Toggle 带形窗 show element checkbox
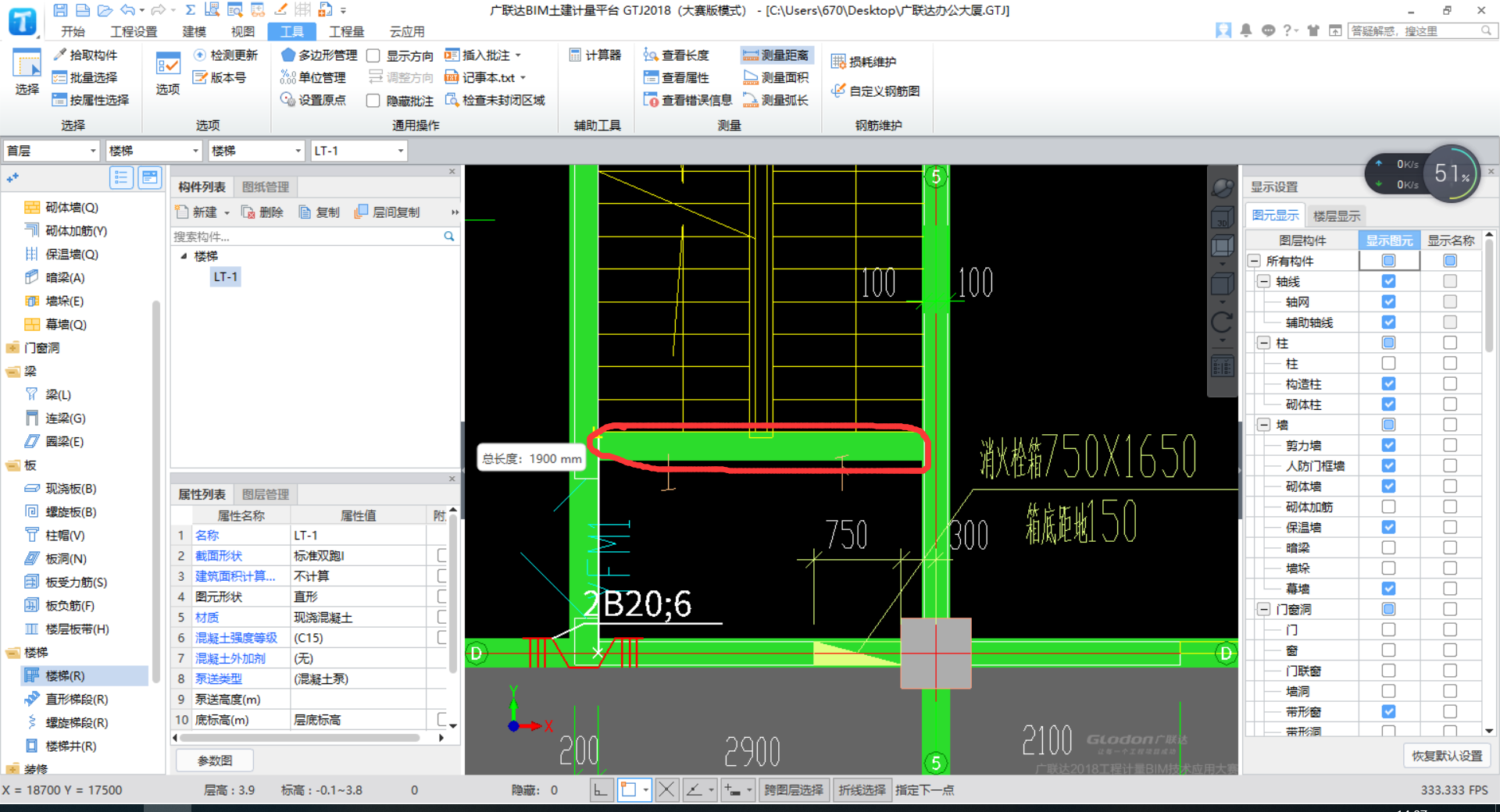 pos(1388,711)
